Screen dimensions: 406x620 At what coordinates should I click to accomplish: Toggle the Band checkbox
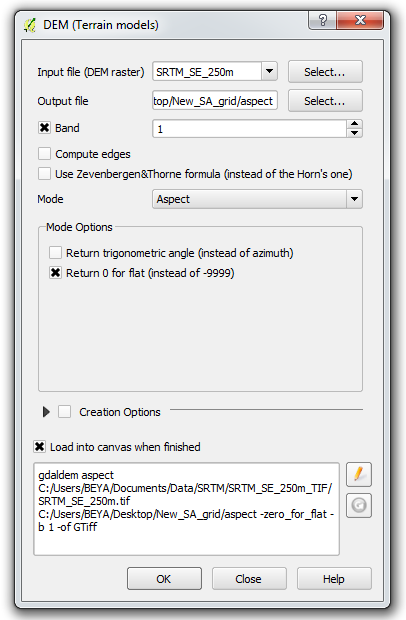point(44,128)
